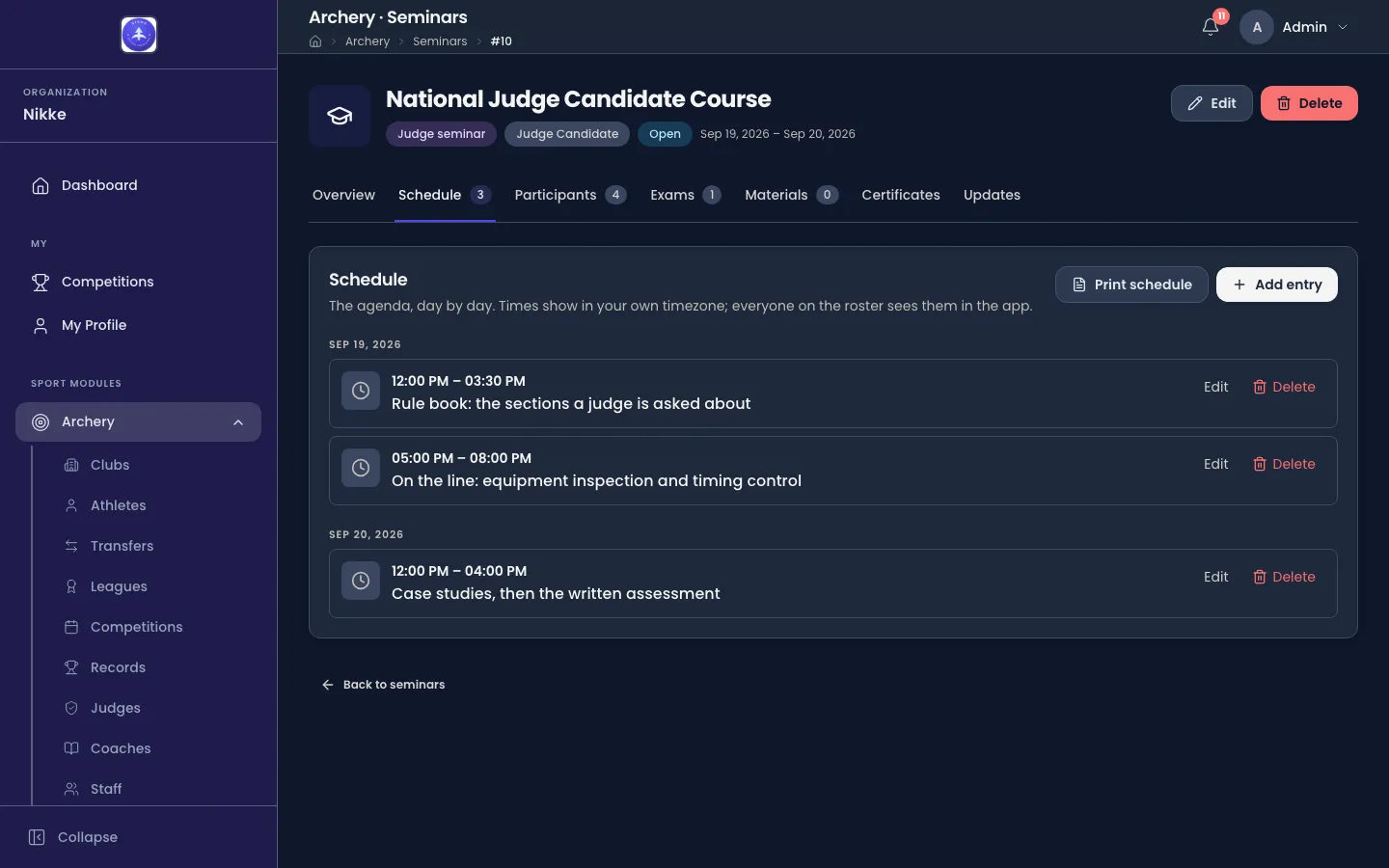Click the graduation cap seminar icon

coord(340,116)
